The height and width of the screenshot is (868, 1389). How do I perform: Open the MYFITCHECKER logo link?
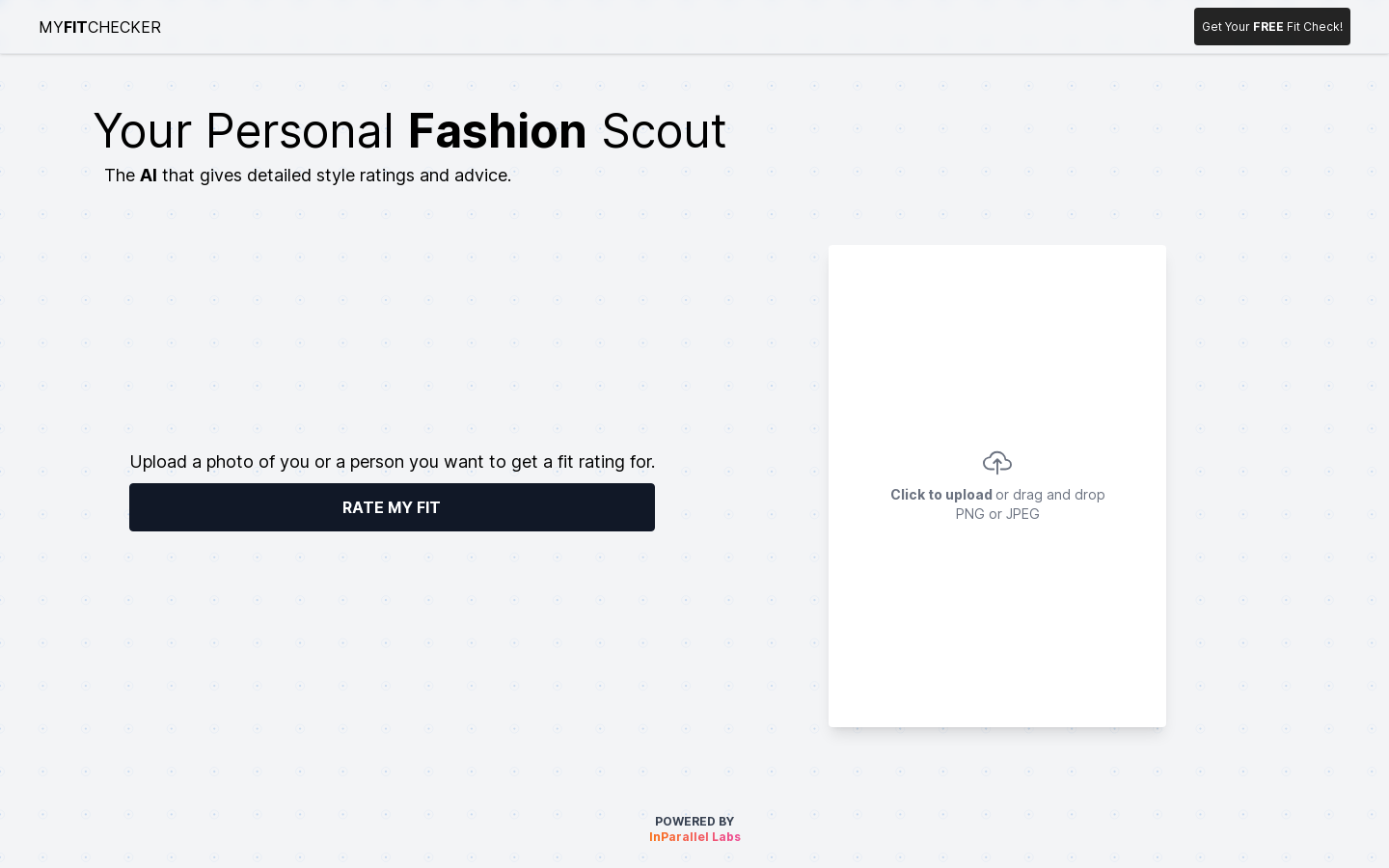tap(99, 27)
